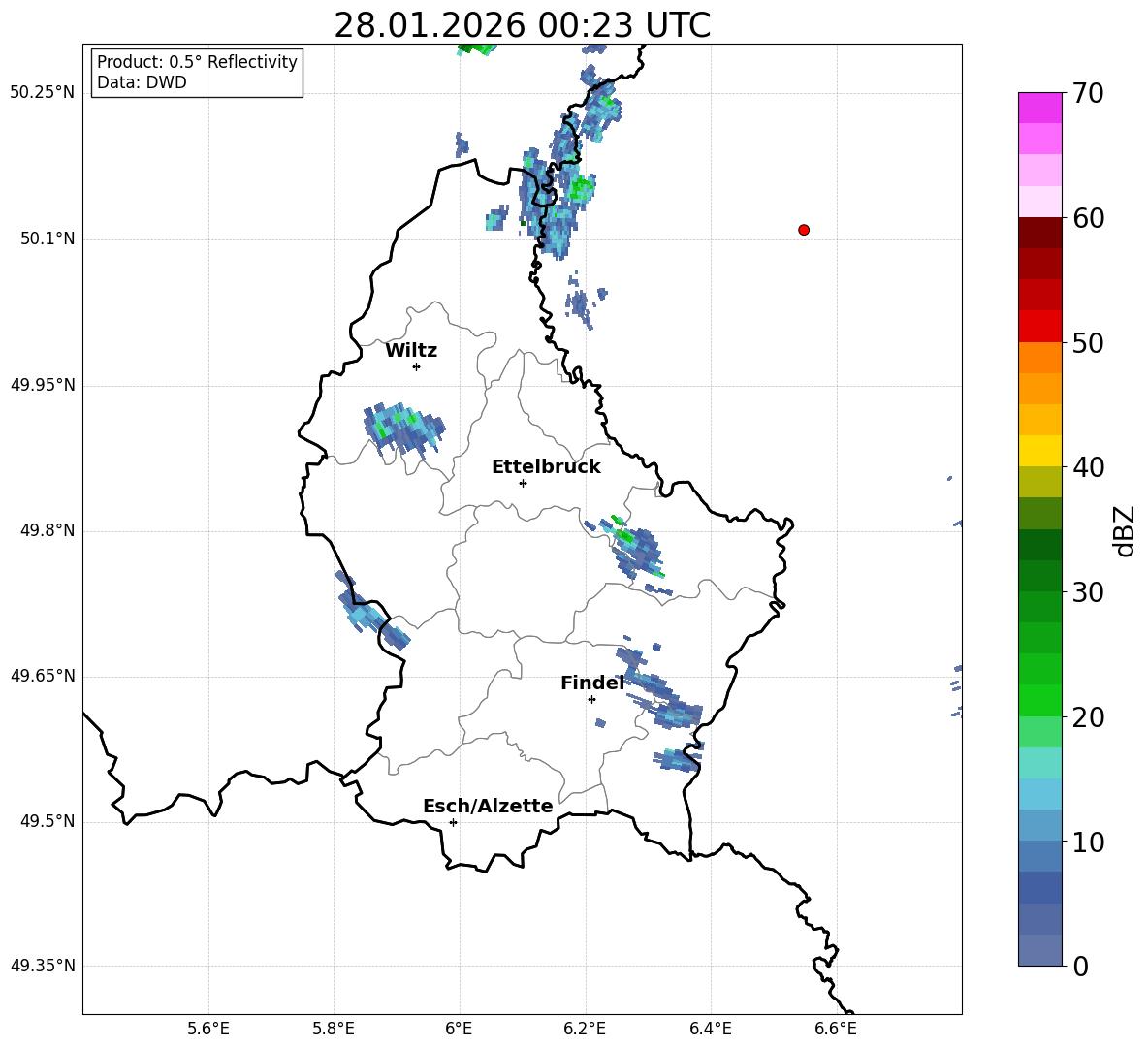Click the 'Product: 0.5° Reflectivity' legend line

(197, 62)
